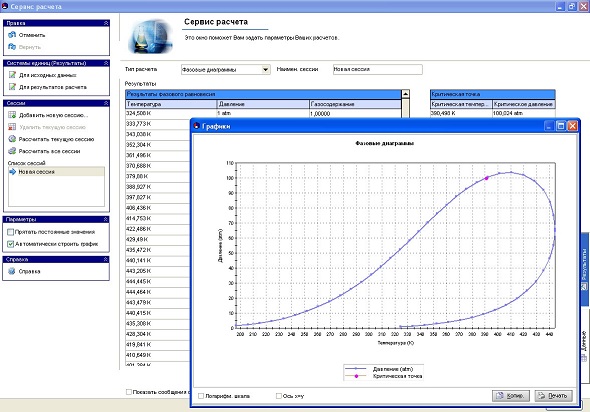Image resolution: width=590 pixels, height=412 pixels.
Task: Open the Тип расчета dropdown
Action: click(x=266, y=70)
